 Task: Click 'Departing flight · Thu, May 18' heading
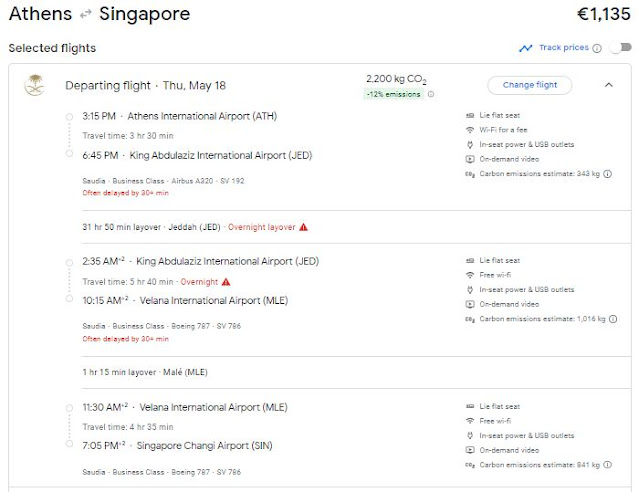(x=145, y=86)
